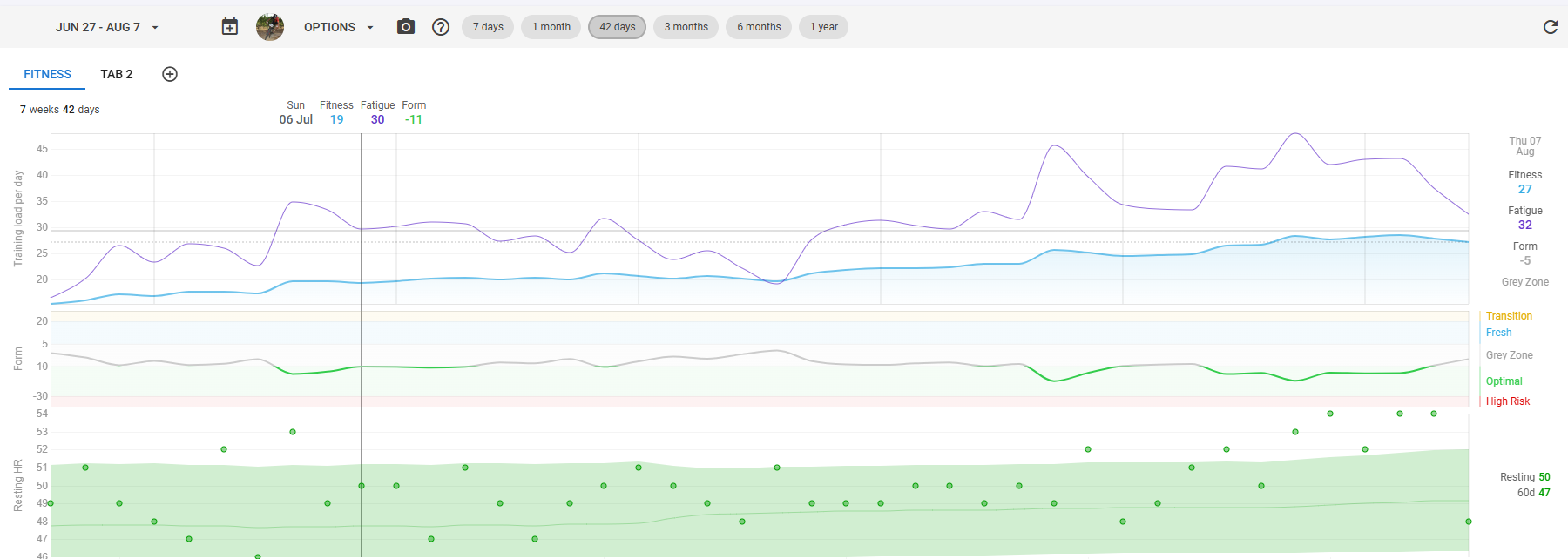1568x559 pixels.
Task: Click the highest fatigue peak on chart
Action: (1296, 134)
